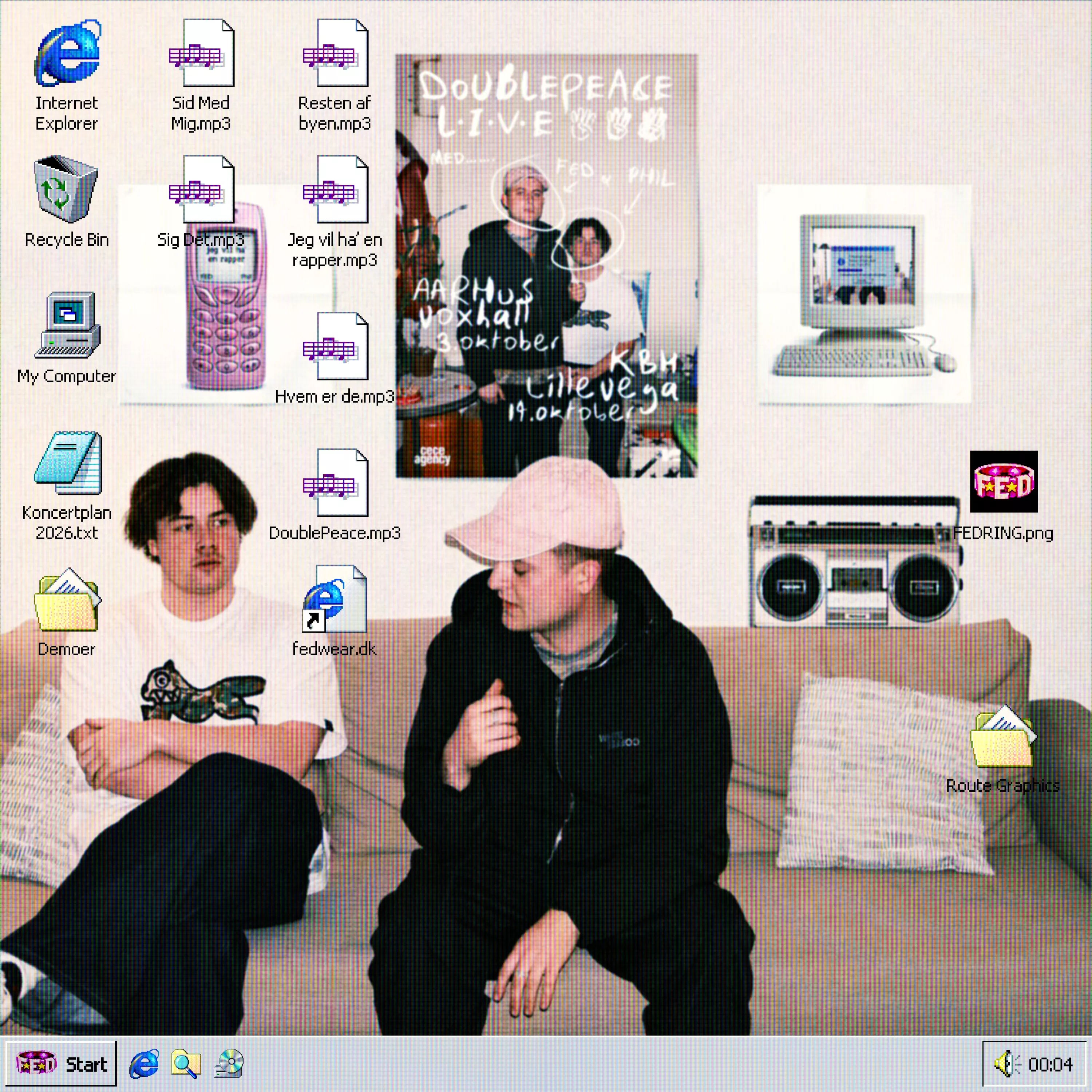The image size is (1092, 1092).
Task: Click the Sig Det.mp3 file
Action: pyautogui.click(x=201, y=189)
